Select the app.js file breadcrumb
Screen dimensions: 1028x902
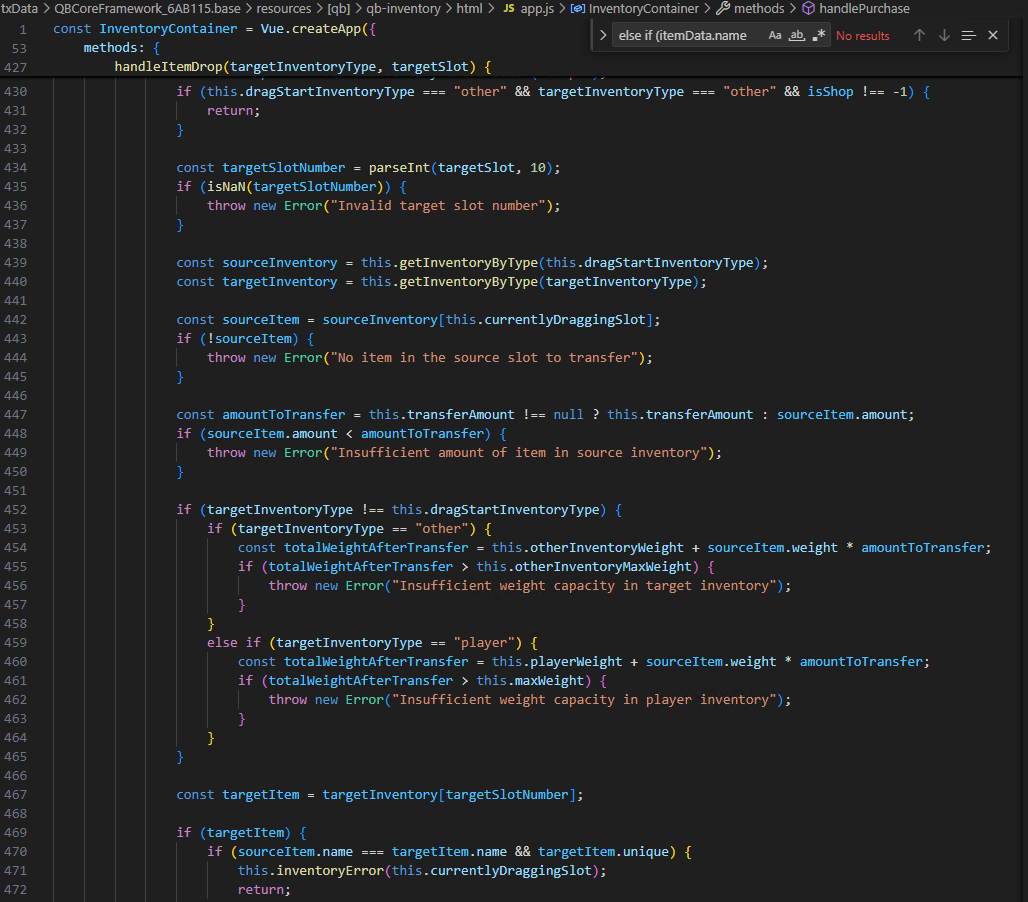tap(529, 9)
